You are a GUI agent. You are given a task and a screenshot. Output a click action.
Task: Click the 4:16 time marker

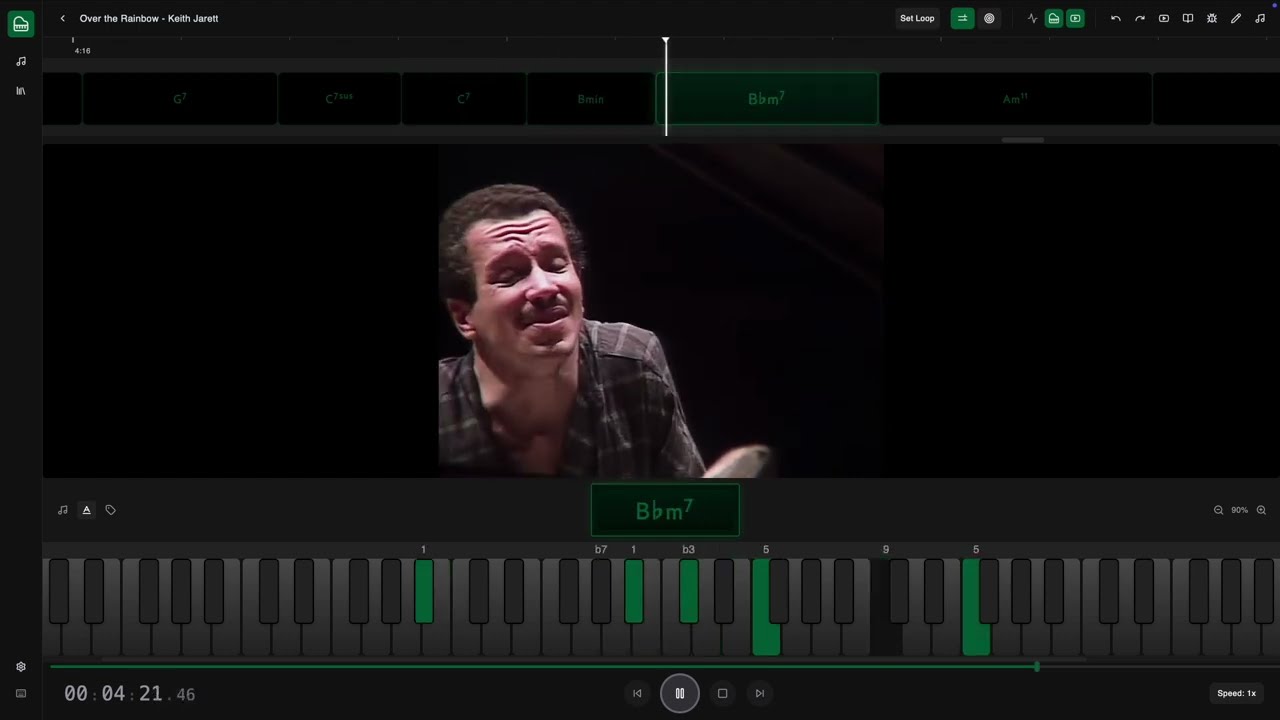[82, 50]
